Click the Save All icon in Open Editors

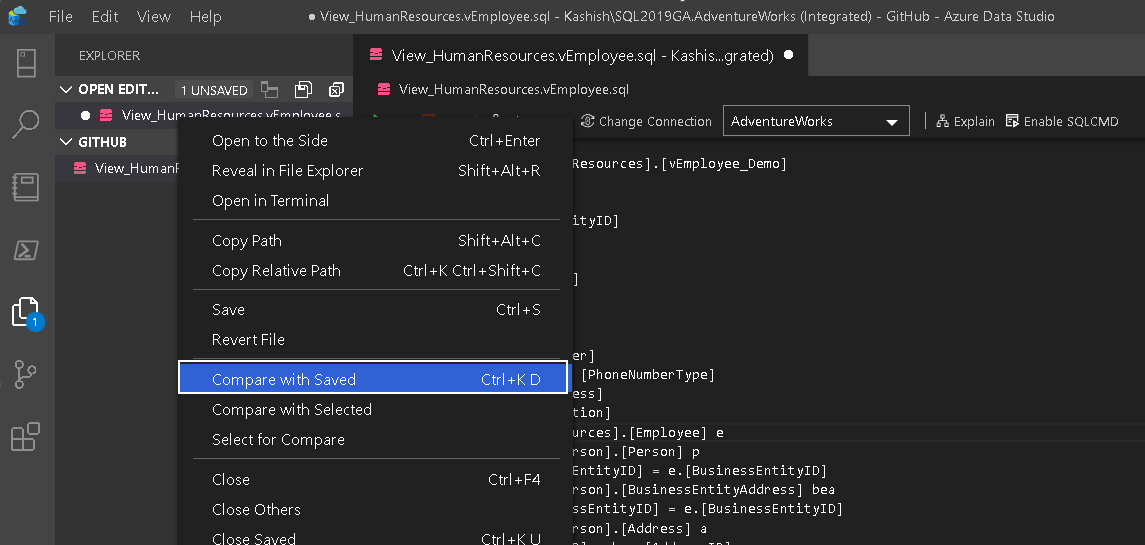[303, 90]
